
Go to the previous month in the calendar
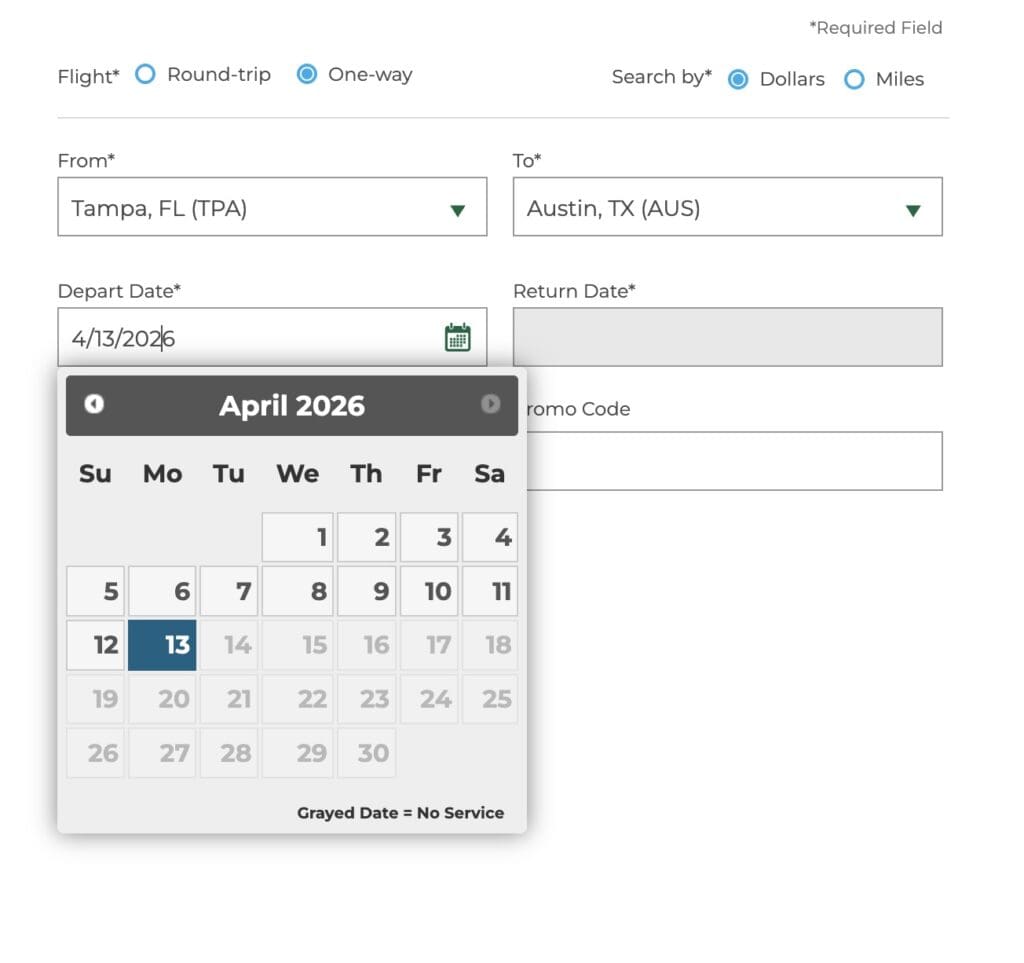point(94,404)
